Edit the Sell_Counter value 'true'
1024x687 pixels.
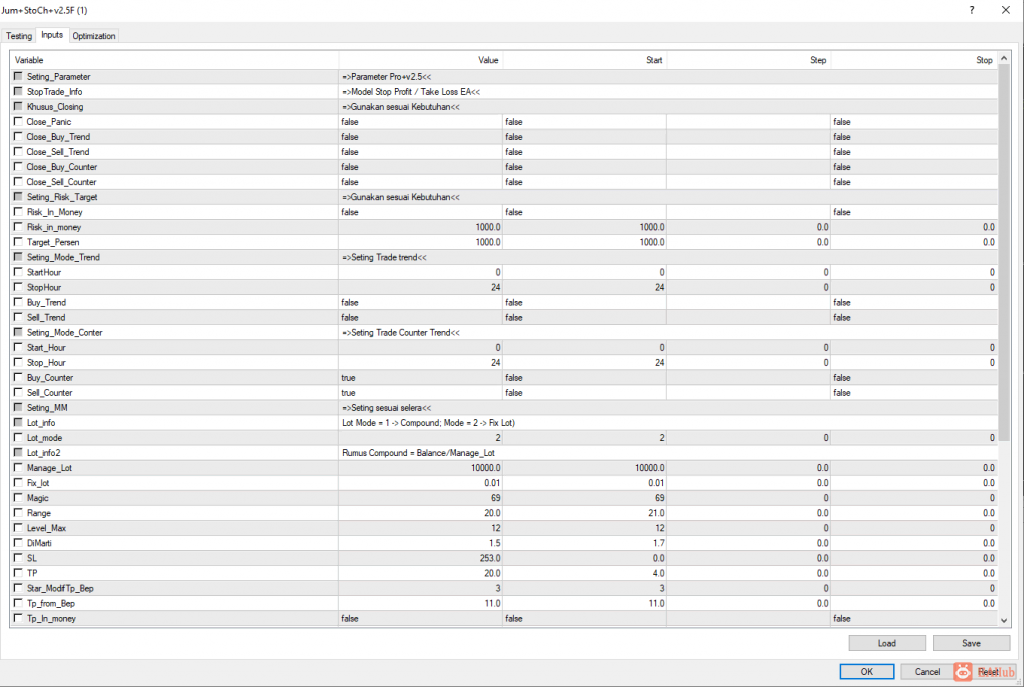point(421,392)
